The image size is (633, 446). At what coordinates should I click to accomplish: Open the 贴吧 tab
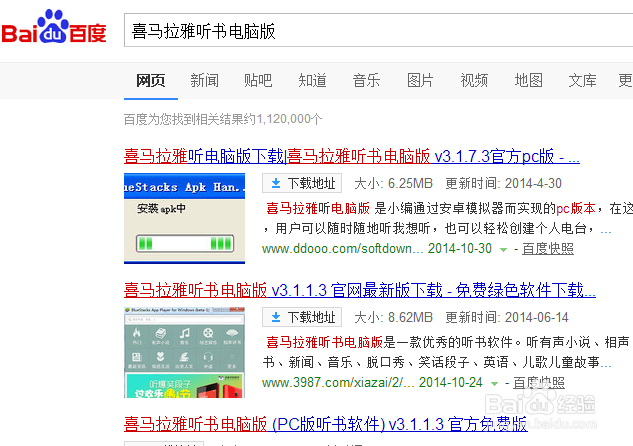258,80
